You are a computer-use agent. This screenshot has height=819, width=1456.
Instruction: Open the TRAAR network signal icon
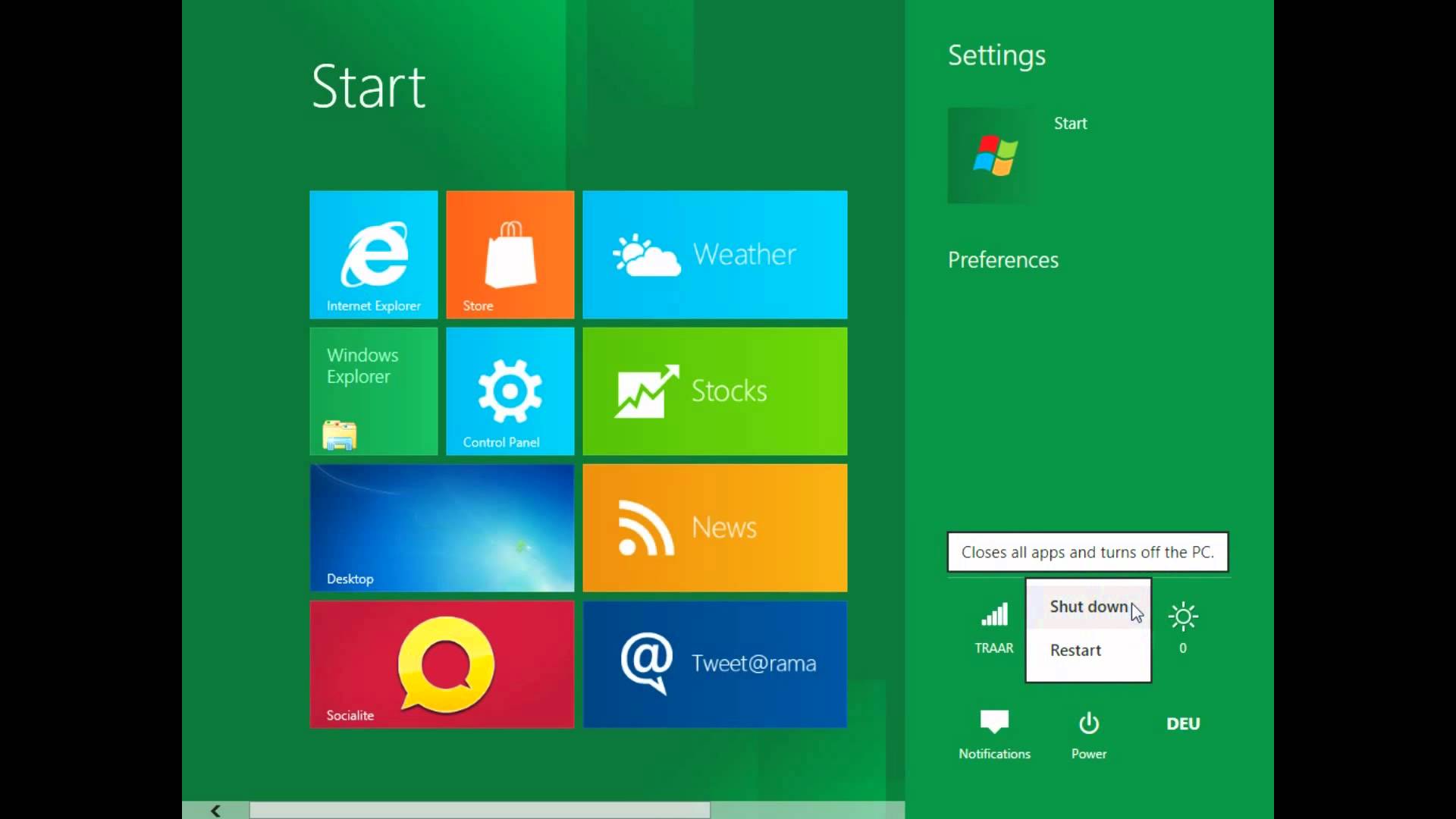tap(994, 616)
